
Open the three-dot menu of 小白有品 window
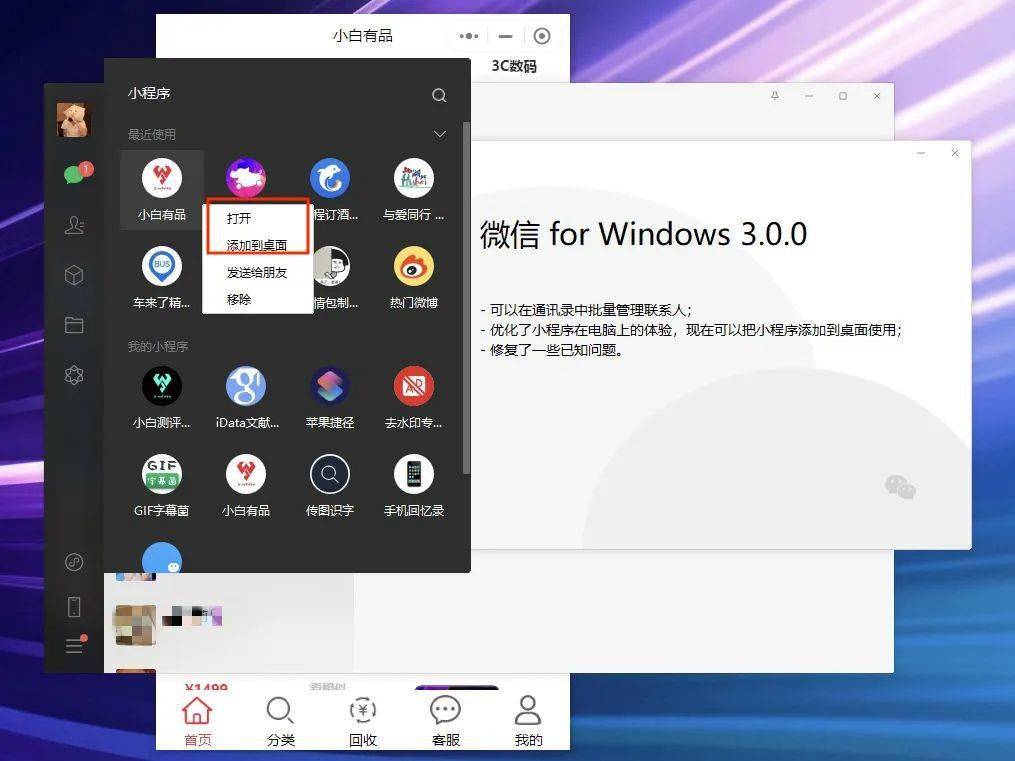469,36
